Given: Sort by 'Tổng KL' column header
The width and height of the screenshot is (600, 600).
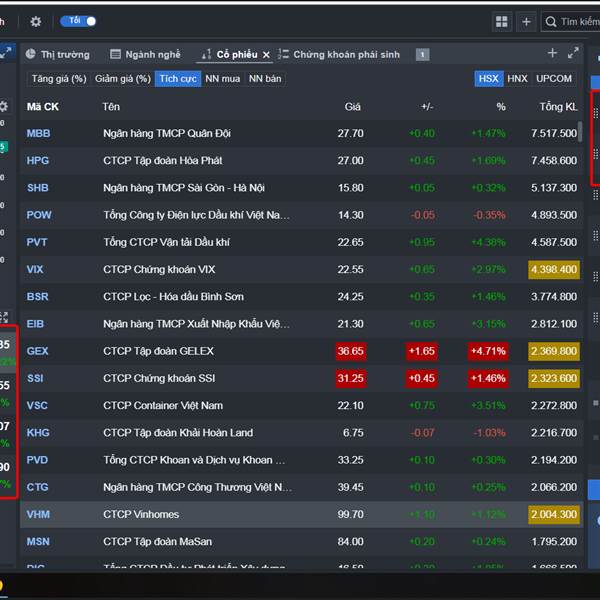Looking at the screenshot, I should (x=557, y=106).
